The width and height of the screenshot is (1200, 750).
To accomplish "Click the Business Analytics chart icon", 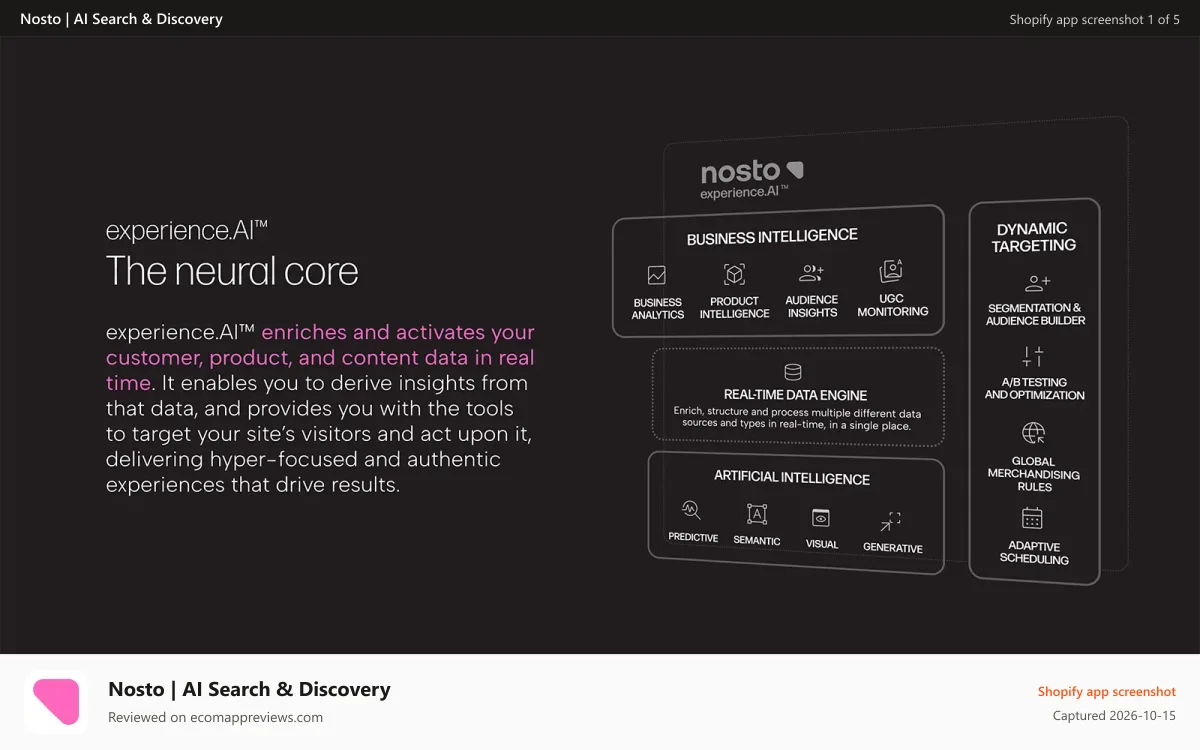I will (656, 275).
